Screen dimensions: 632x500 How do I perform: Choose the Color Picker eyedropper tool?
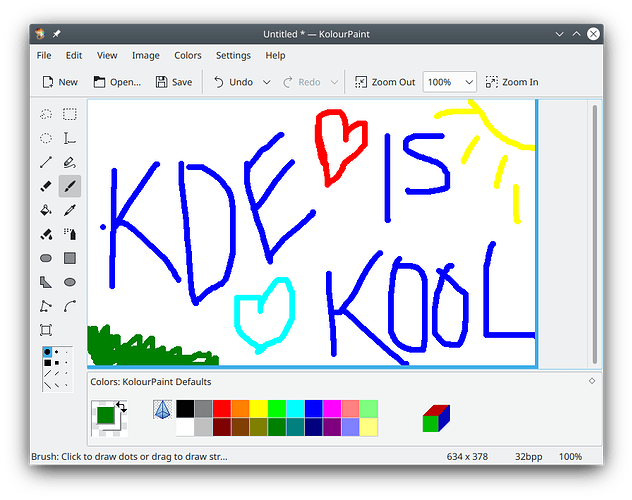click(x=70, y=210)
